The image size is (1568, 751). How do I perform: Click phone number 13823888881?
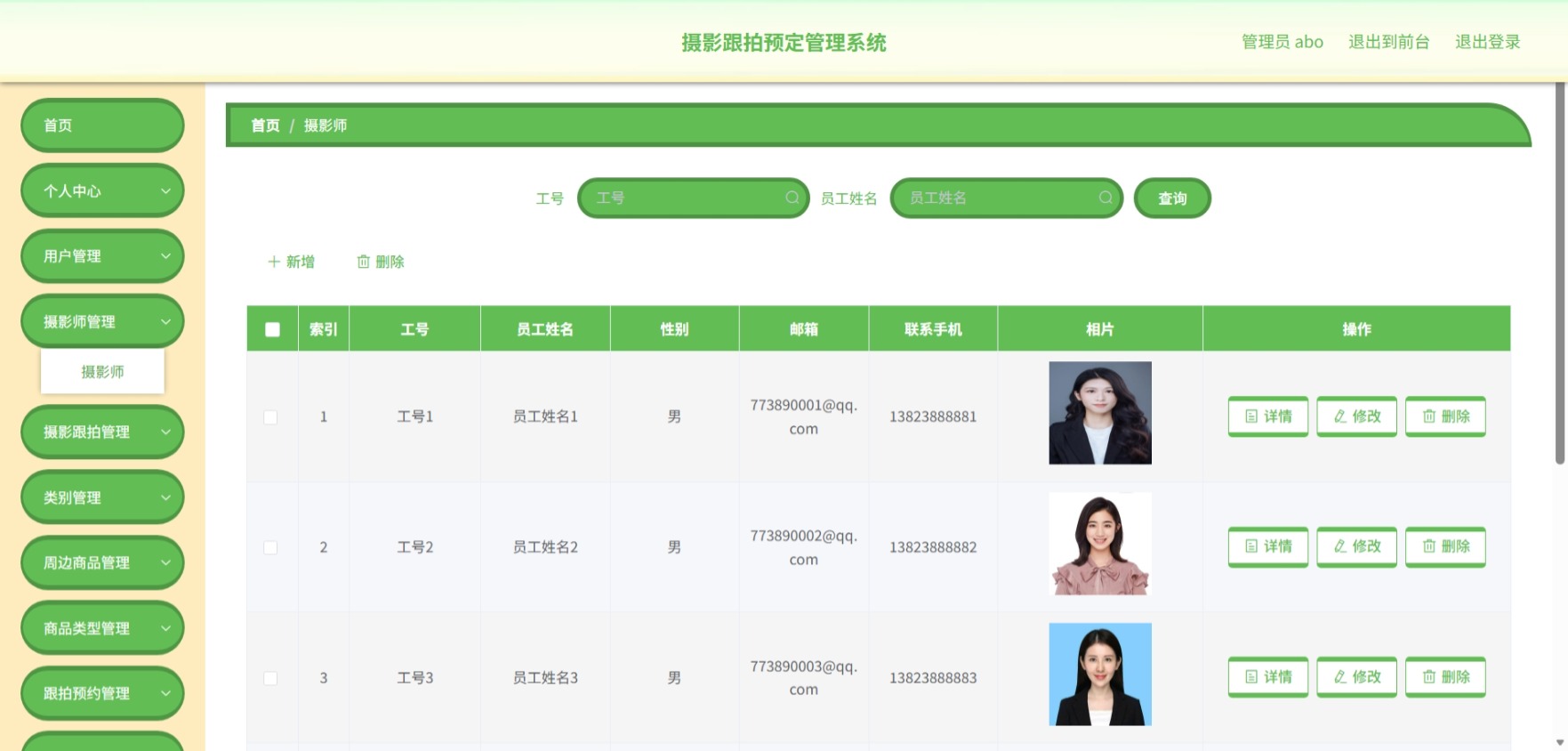pos(933,416)
